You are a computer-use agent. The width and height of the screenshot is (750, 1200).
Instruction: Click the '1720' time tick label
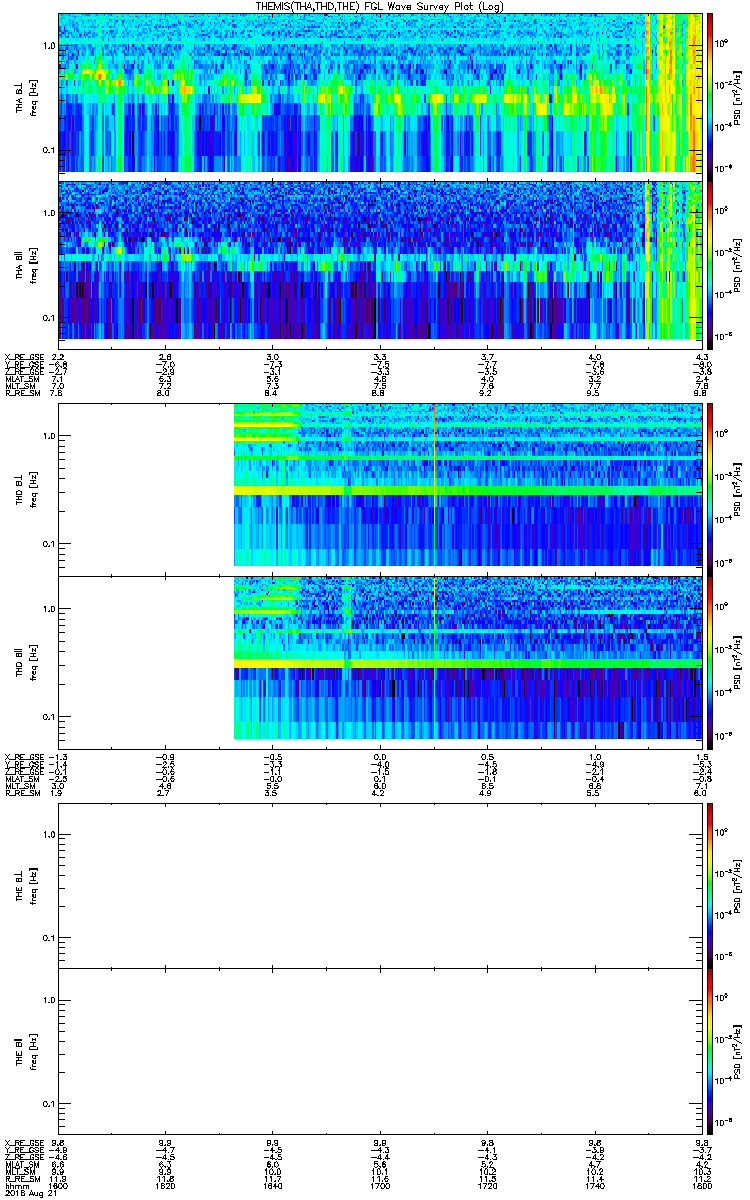pos(488,1185)
